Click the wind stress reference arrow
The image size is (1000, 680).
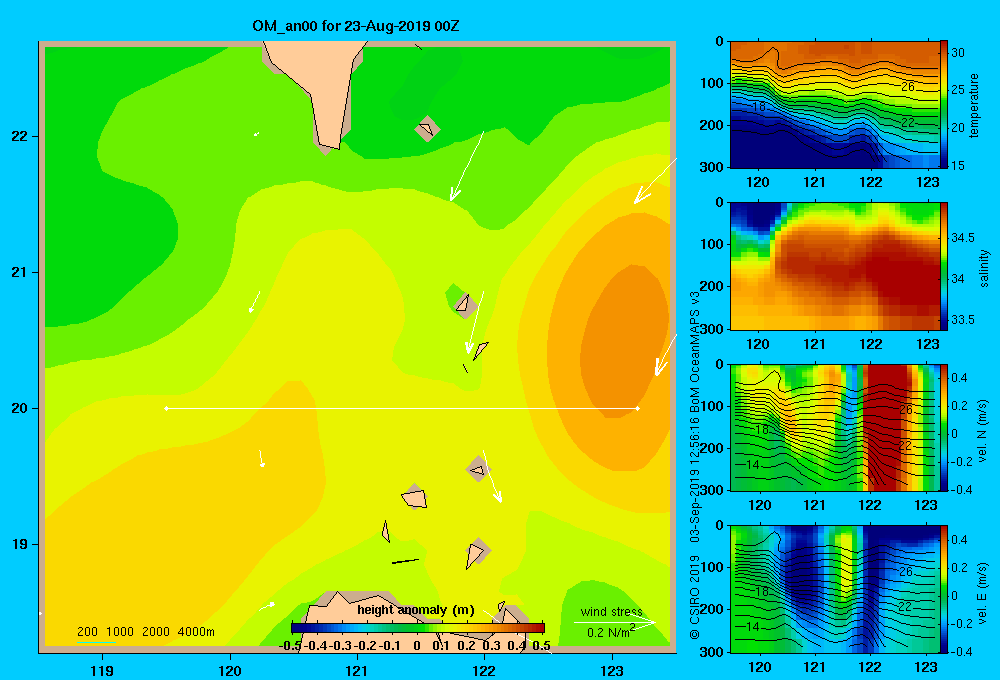pos(614,623)
